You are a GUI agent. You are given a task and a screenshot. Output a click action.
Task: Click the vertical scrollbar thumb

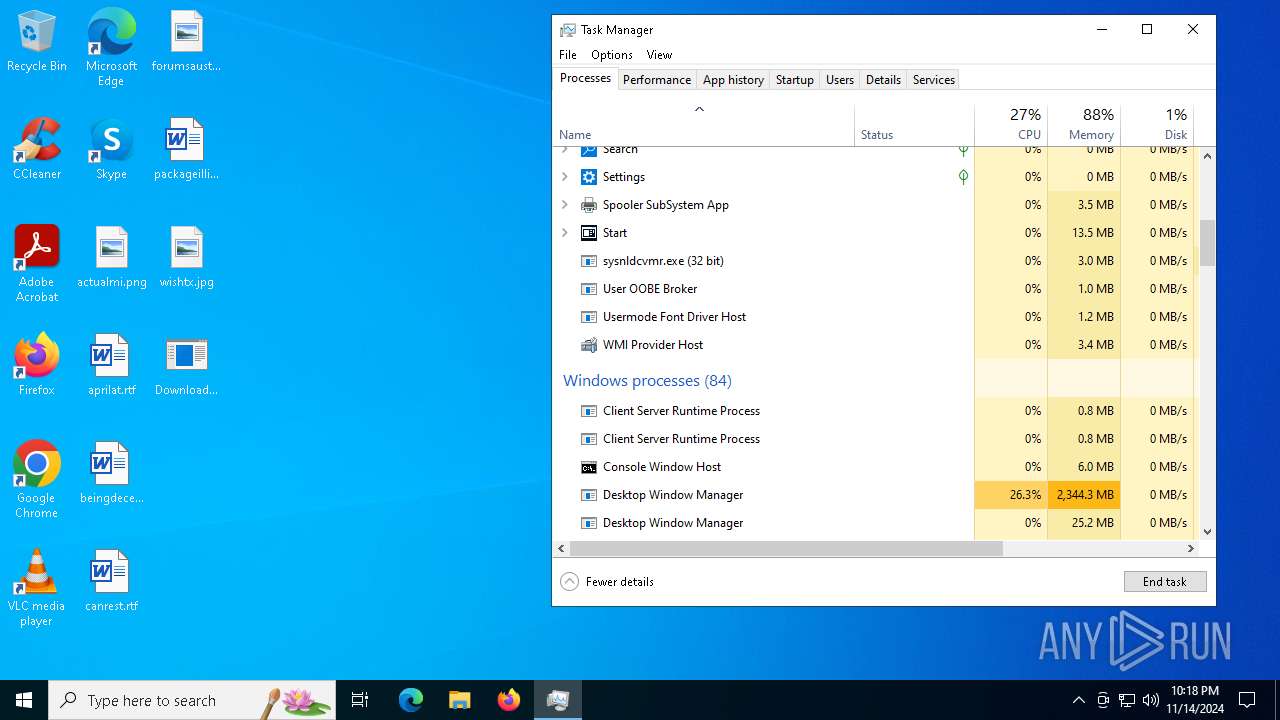point(1207,243)
